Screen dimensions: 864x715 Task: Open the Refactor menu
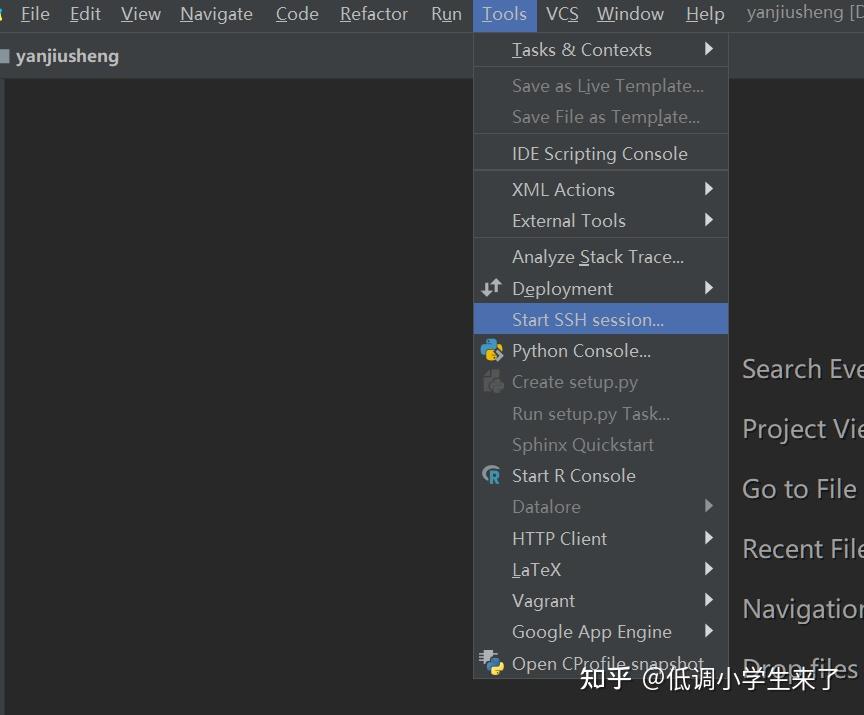tap(374, 14)
